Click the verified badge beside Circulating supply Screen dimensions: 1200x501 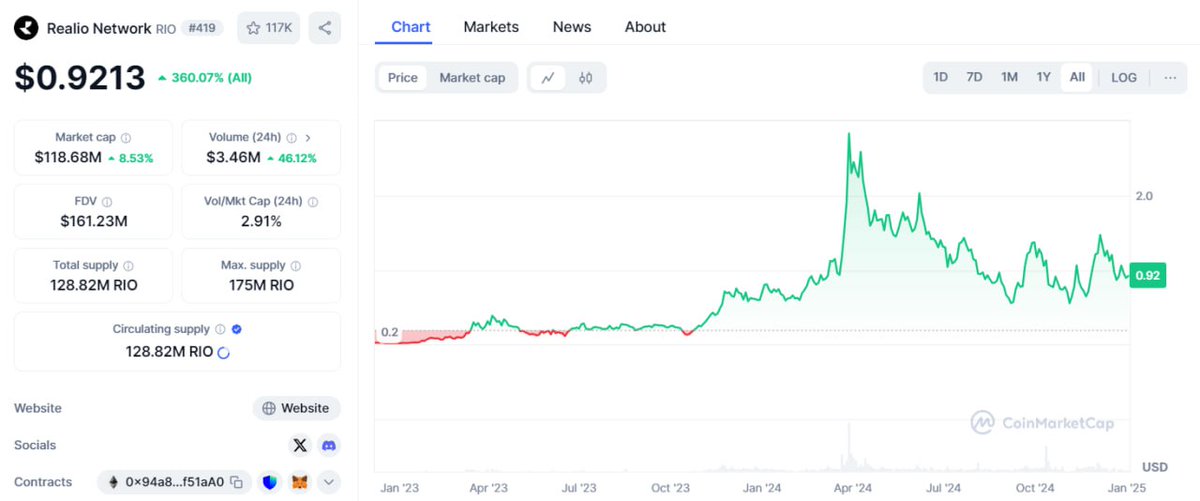click(236, 329)
